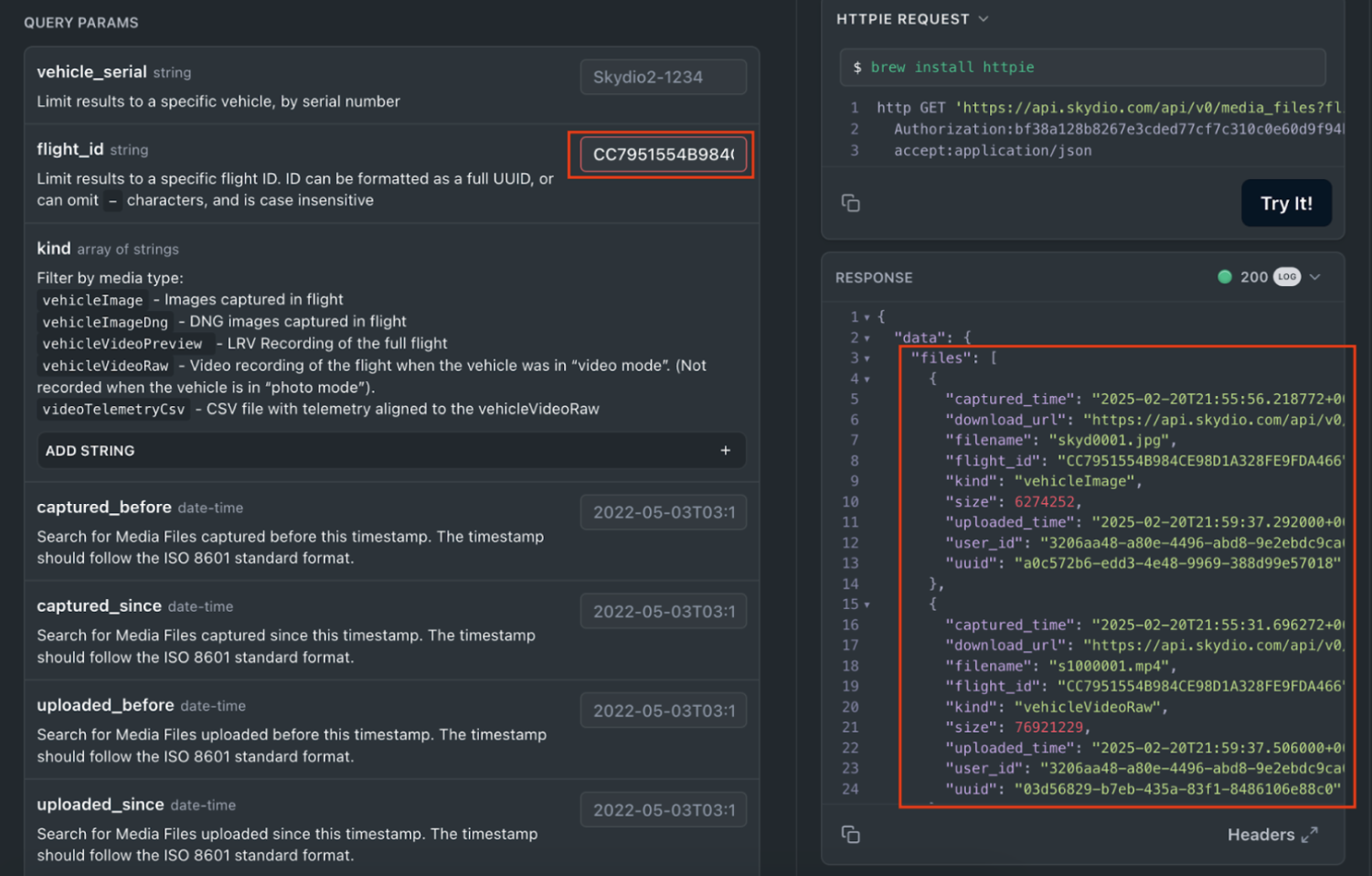
Task: Click the Try It! button
Action: pyautogui.click(x=1286, y=203)
